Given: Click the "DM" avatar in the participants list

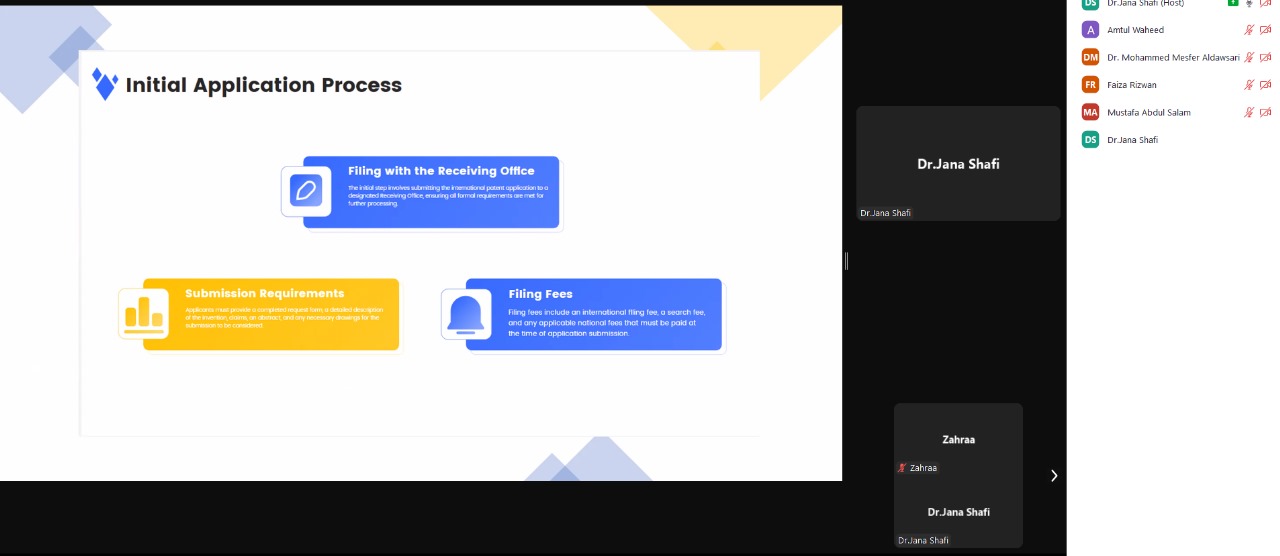Looking at the screenshot, I should (1090, 57).
